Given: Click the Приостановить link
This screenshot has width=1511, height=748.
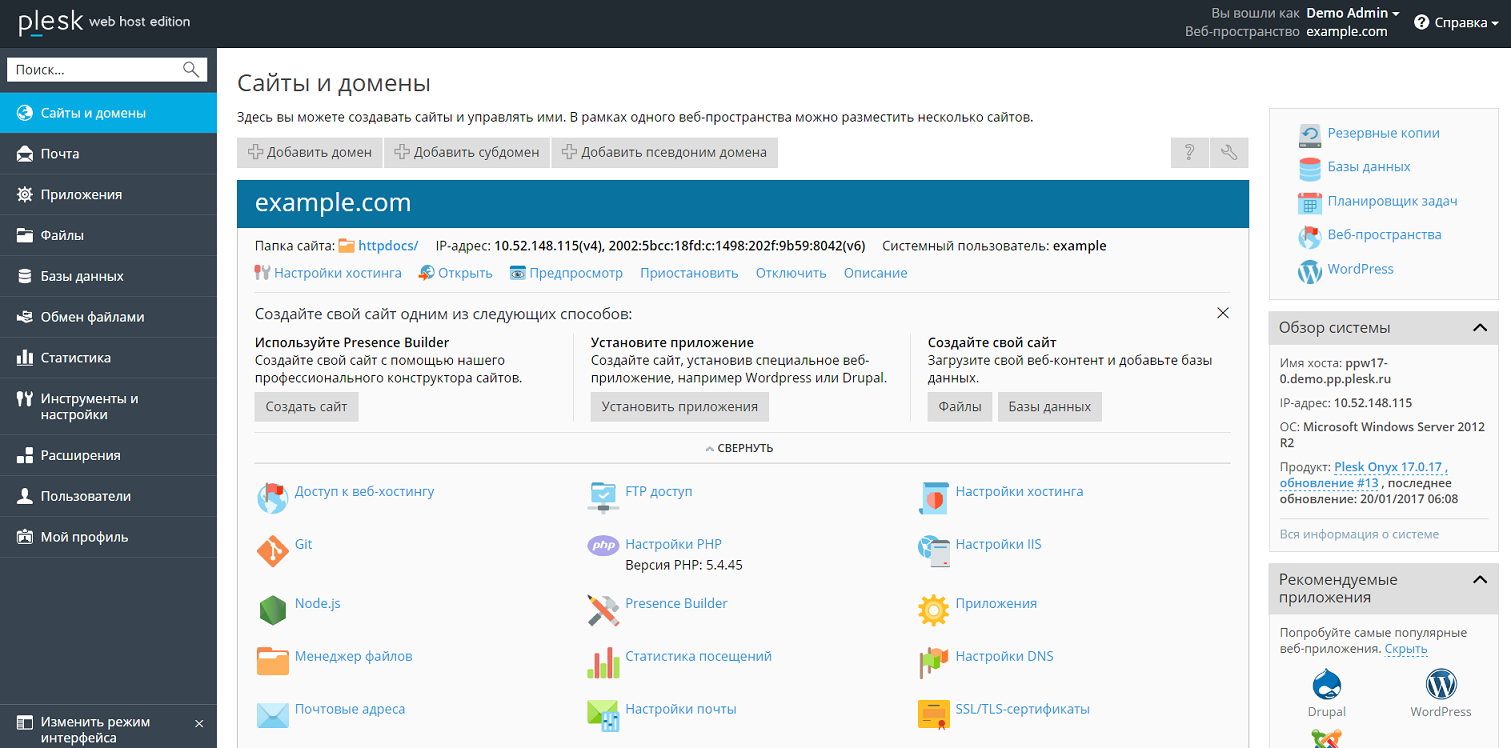Looking at the screenshot, I should 689,273.
